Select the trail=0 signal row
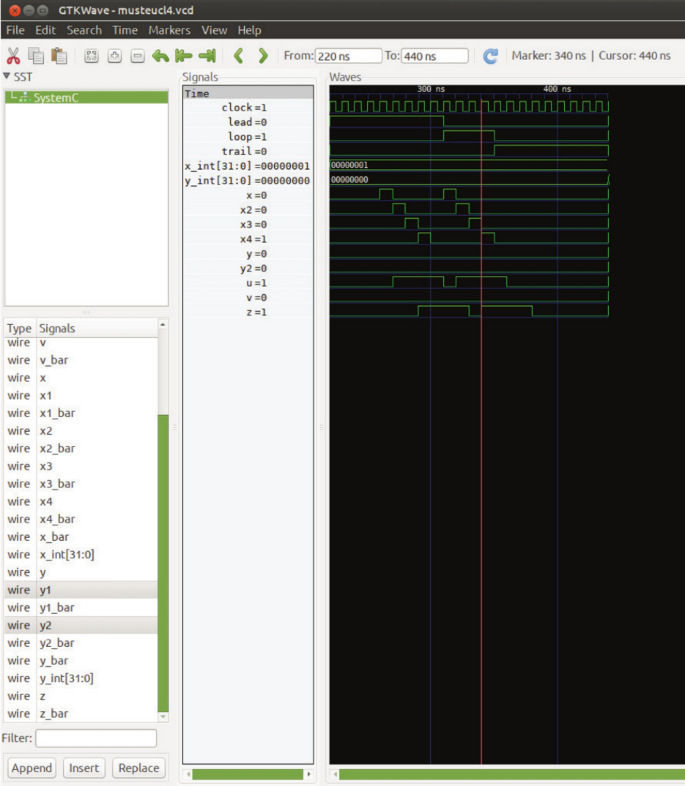The image size is (685, 786). (x=248, y=151)
